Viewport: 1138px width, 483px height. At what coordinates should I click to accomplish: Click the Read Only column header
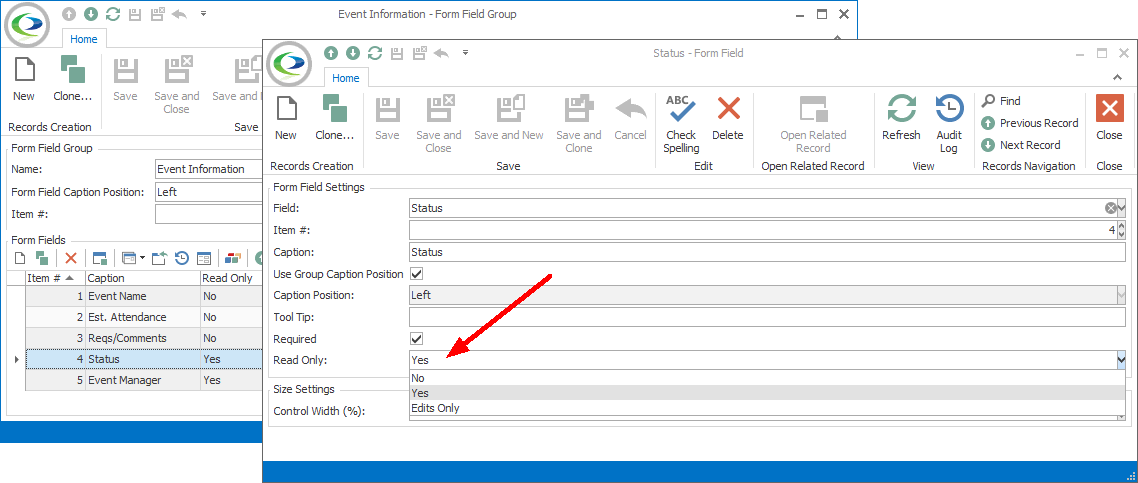[x=230, y=278]
